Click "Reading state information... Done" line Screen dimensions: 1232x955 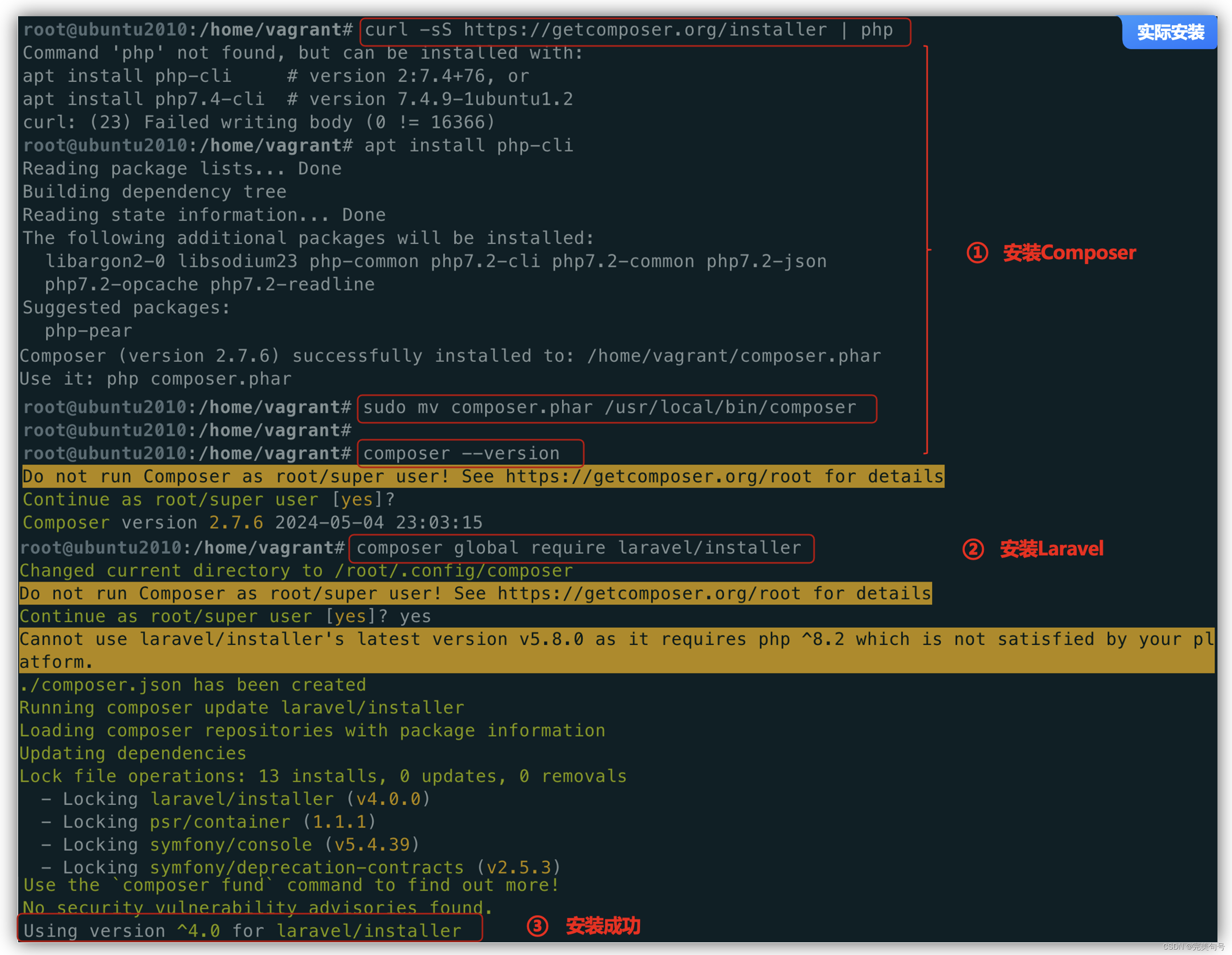pyautogui.click(x=204, y=215)
